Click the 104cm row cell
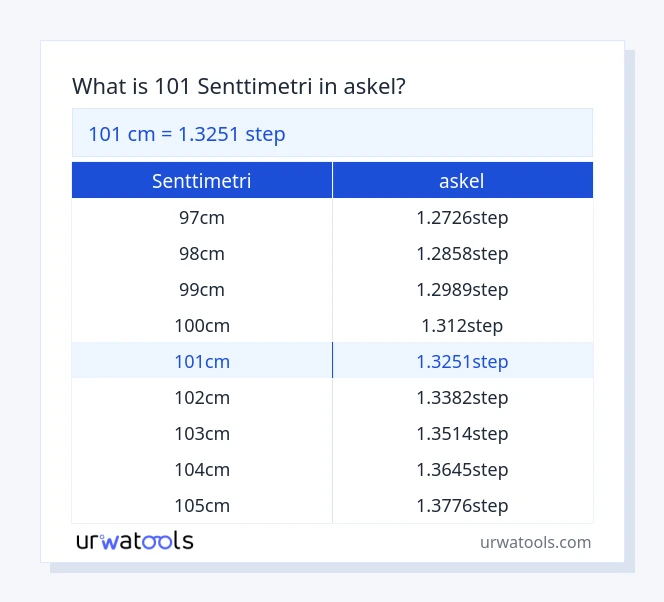This screenshot has width=664, height=602. point(201,469)
